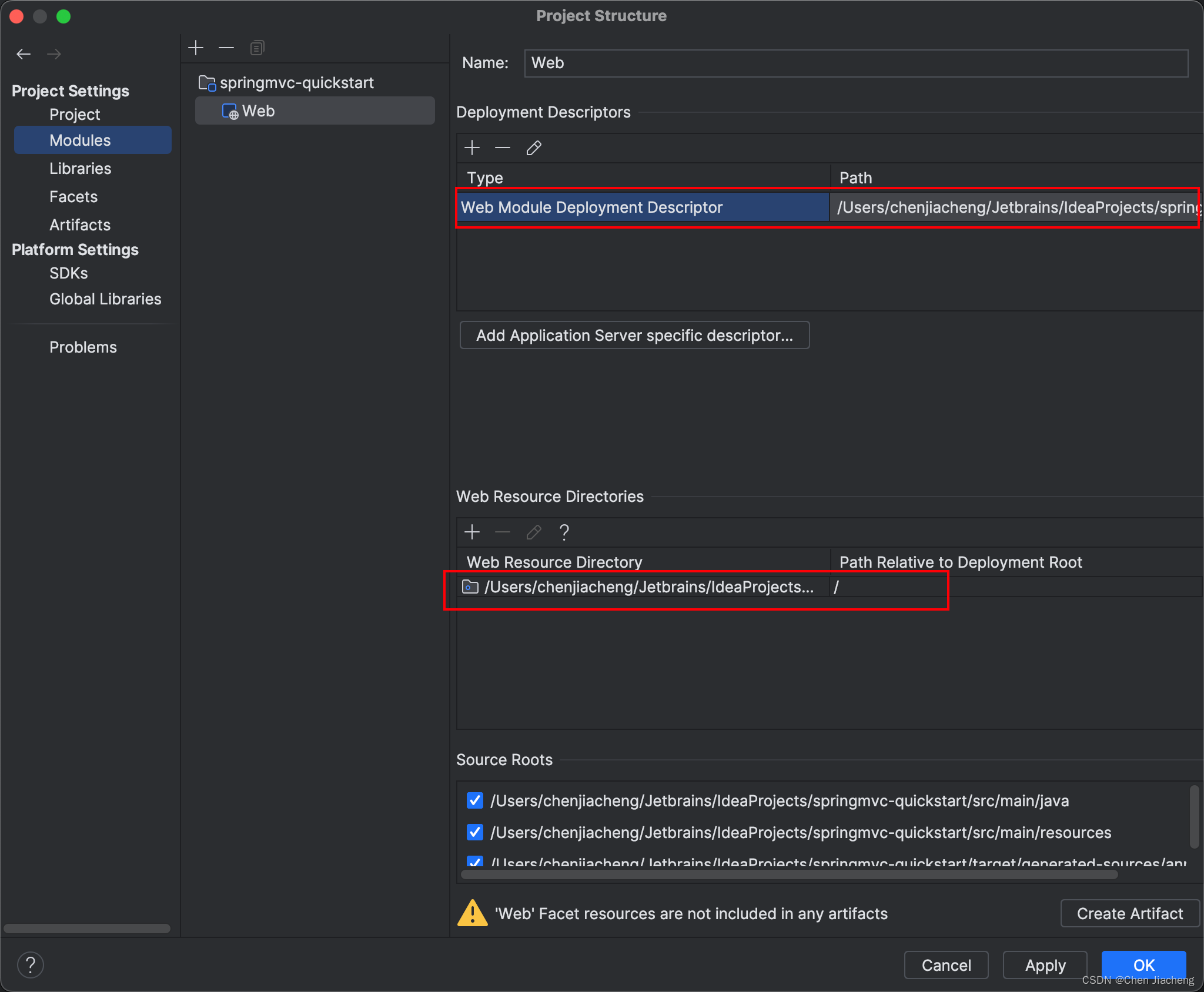Remove web resource directory minus icon
The height and width of the screenshot is (992, 1204).
(x=503, y=532)
